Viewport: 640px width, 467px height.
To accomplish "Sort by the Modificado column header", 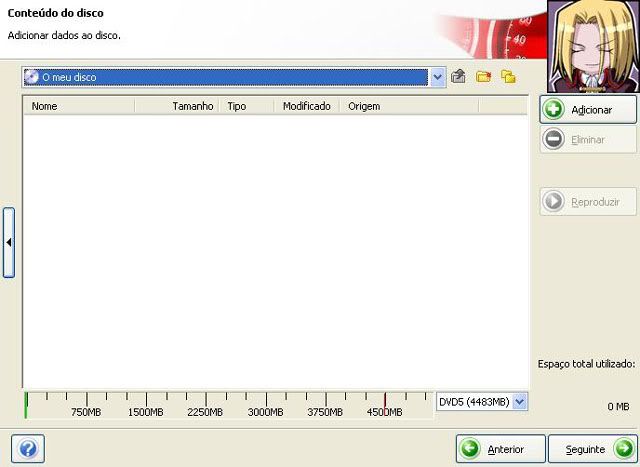I will click(306, 105).
